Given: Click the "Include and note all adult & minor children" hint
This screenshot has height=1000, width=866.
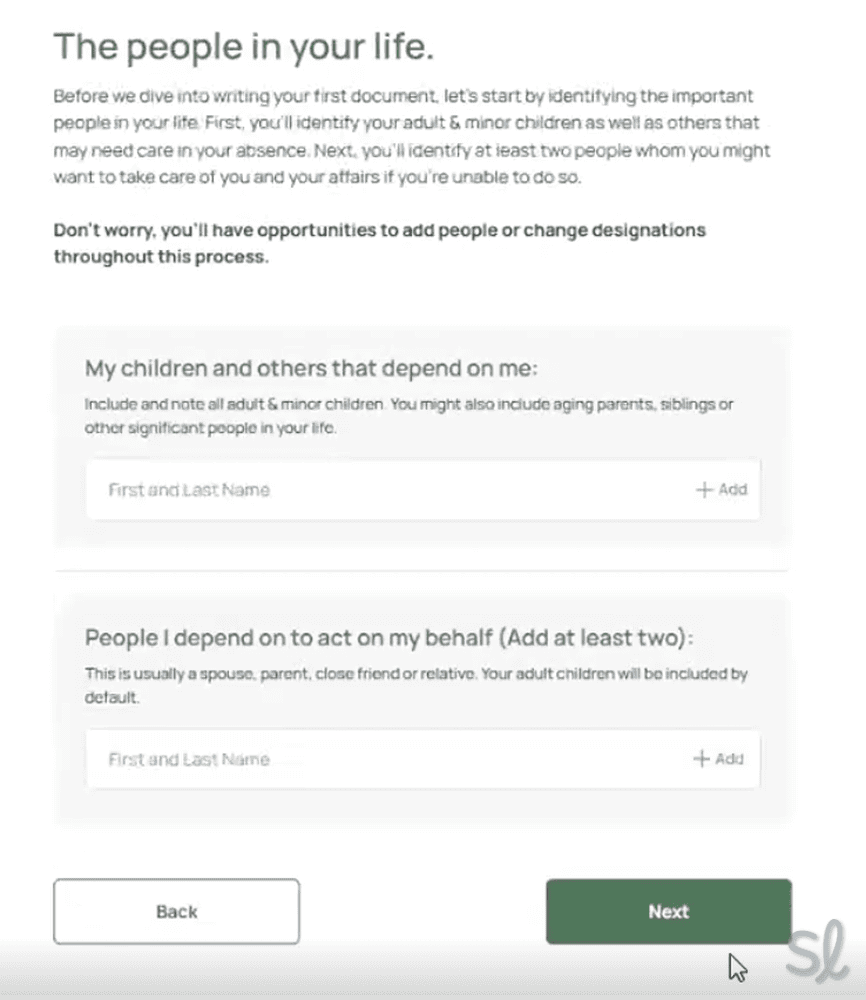Looking at the screenshot, I should tap(410, 413).
